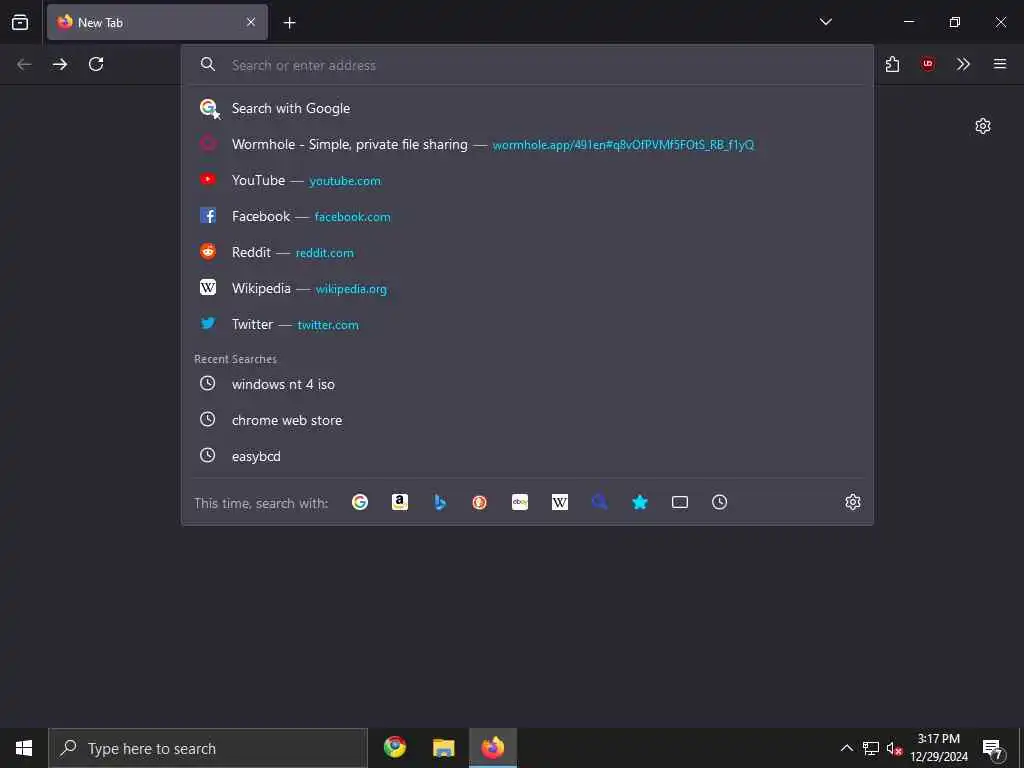Open the Extensions puzzle icon

tap(892, 64)
